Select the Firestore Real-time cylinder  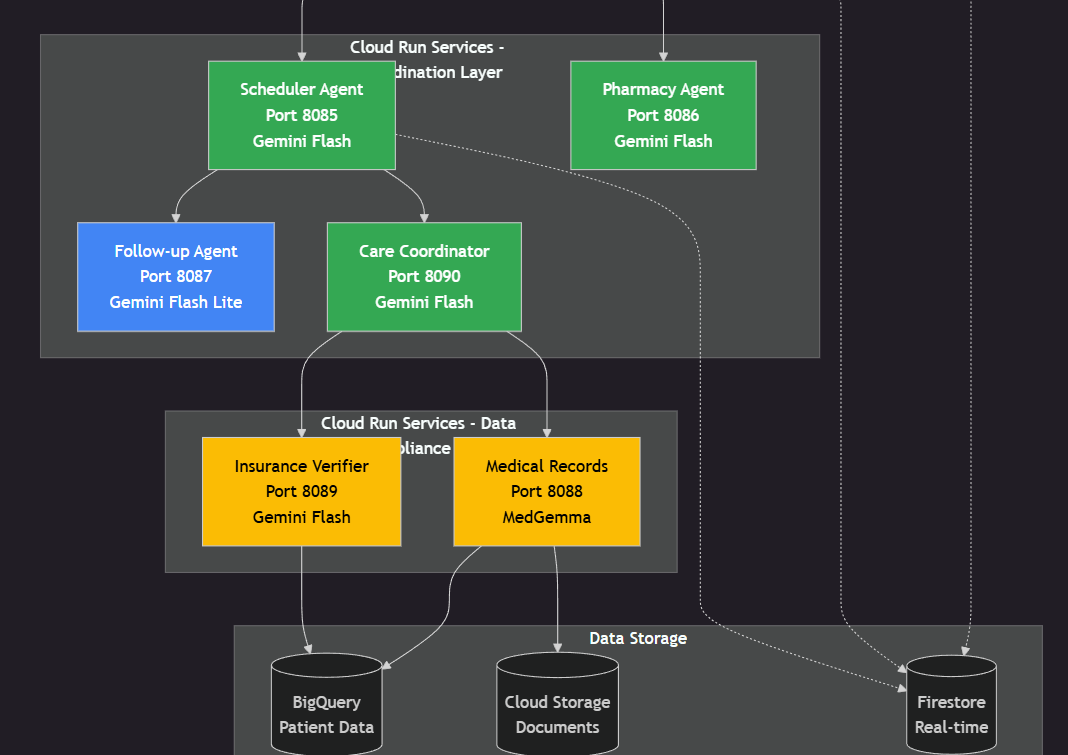click(952, 705)
